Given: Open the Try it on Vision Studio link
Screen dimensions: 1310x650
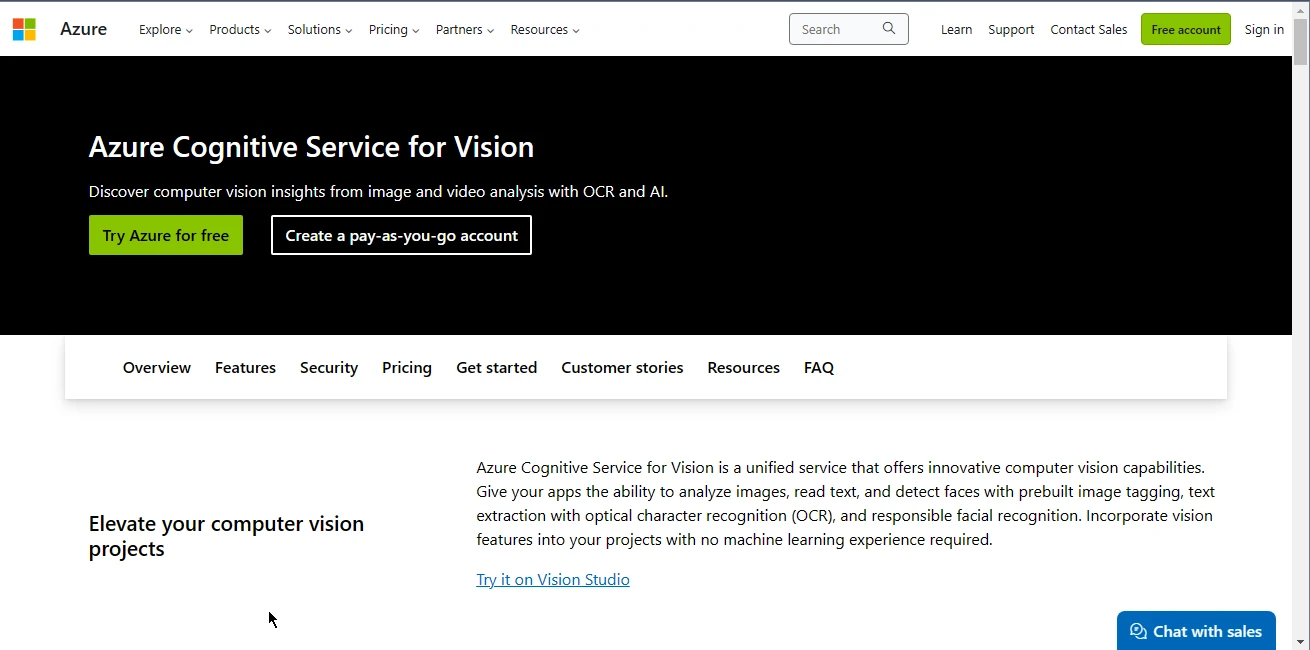Looking at the screenshot, I should tap(553, 580).
